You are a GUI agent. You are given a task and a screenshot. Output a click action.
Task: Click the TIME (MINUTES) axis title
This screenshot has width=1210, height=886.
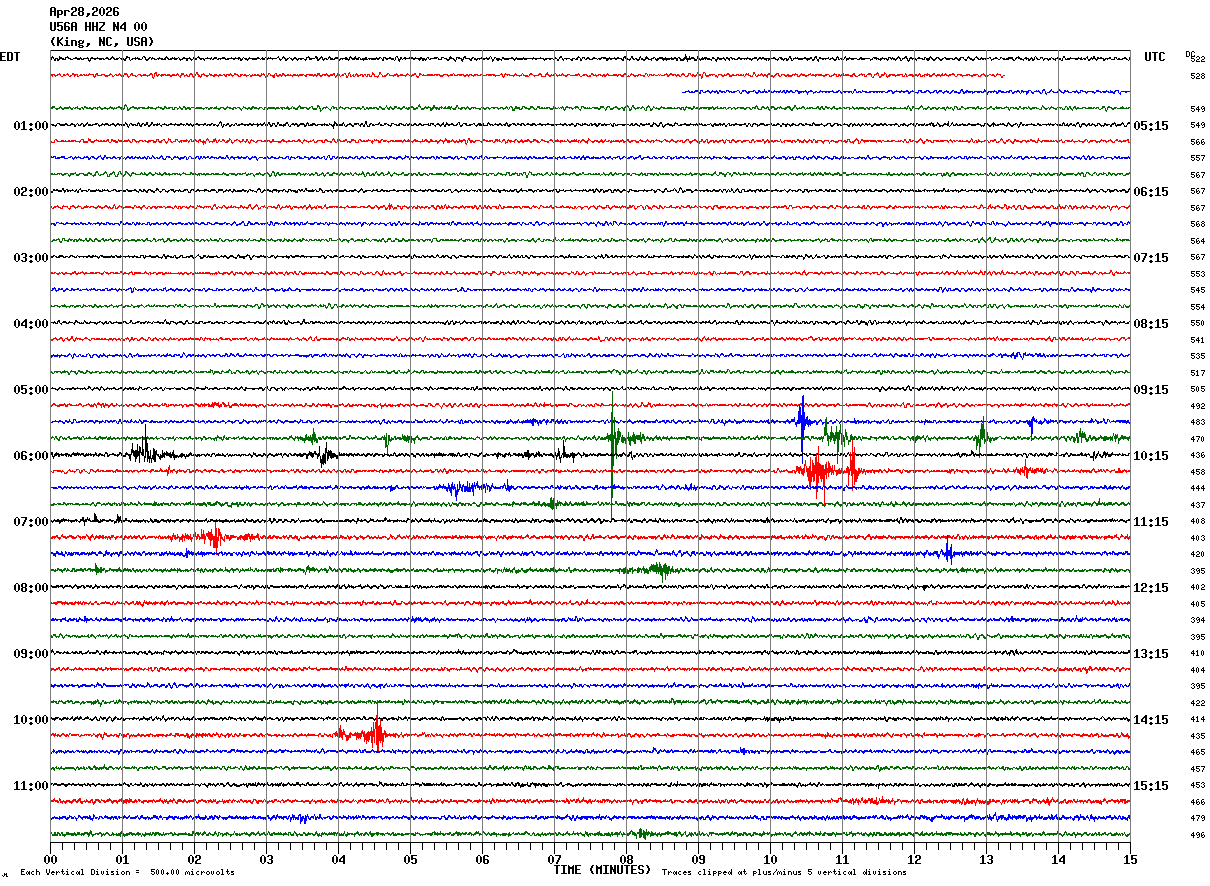click(602, 870)
